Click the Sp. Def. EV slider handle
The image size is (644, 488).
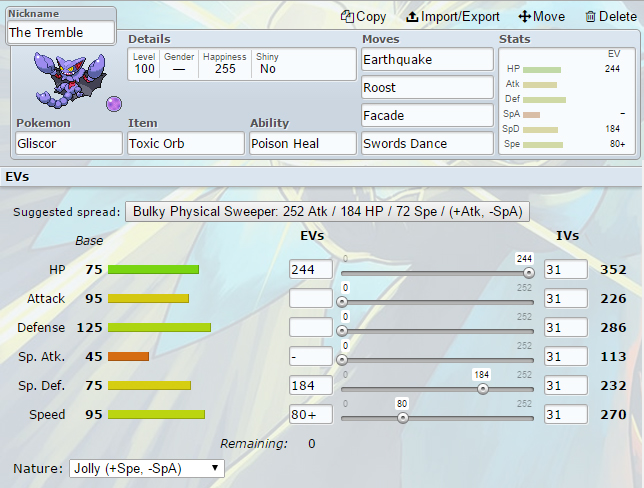tap(483, 388)
